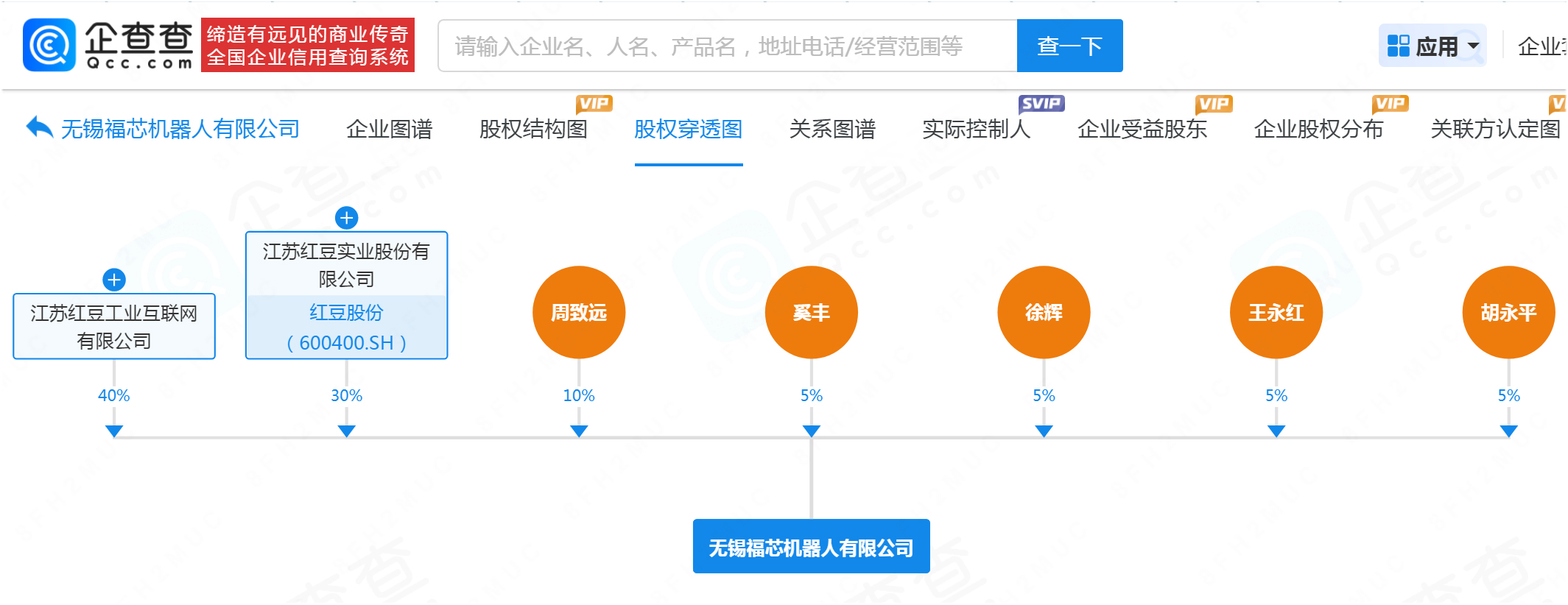The width and height of the screenshot is (1568, 605).
Task: Click the 40% share label
Action: [114, 395]
